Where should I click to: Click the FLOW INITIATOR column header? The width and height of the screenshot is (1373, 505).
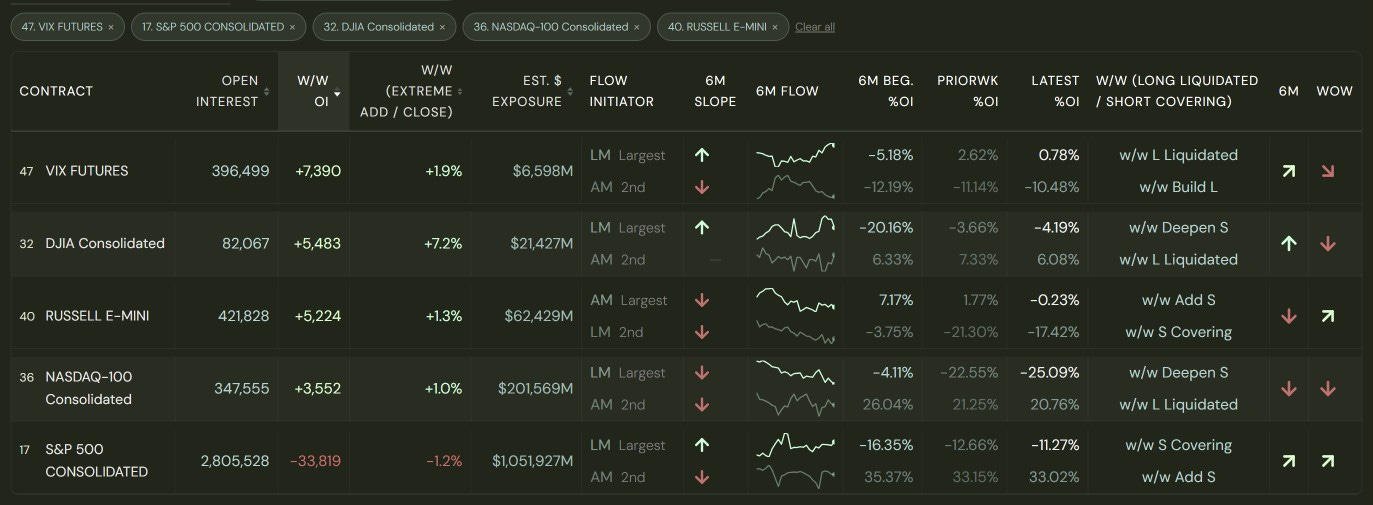622,91
